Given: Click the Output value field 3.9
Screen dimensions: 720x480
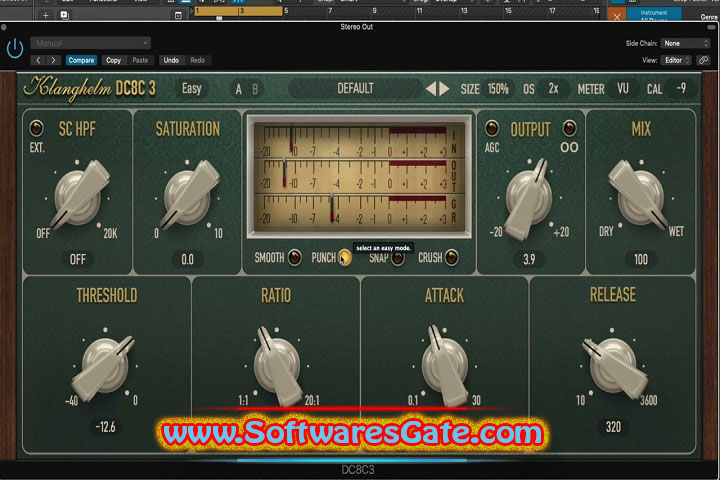Looking at the screenshot, I should pyautogui.click(x=529, y=260).
